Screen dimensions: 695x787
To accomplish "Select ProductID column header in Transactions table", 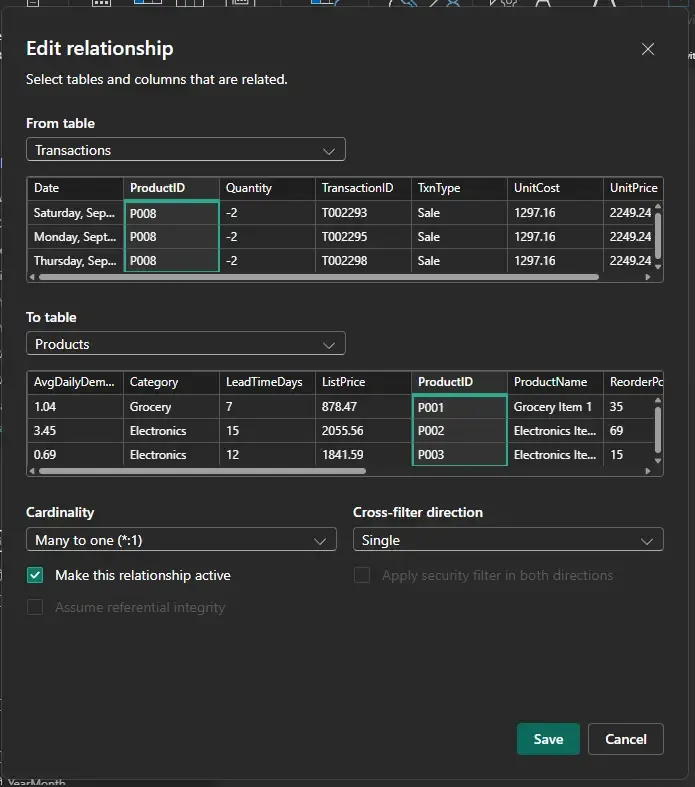I will tap(171, 188).
